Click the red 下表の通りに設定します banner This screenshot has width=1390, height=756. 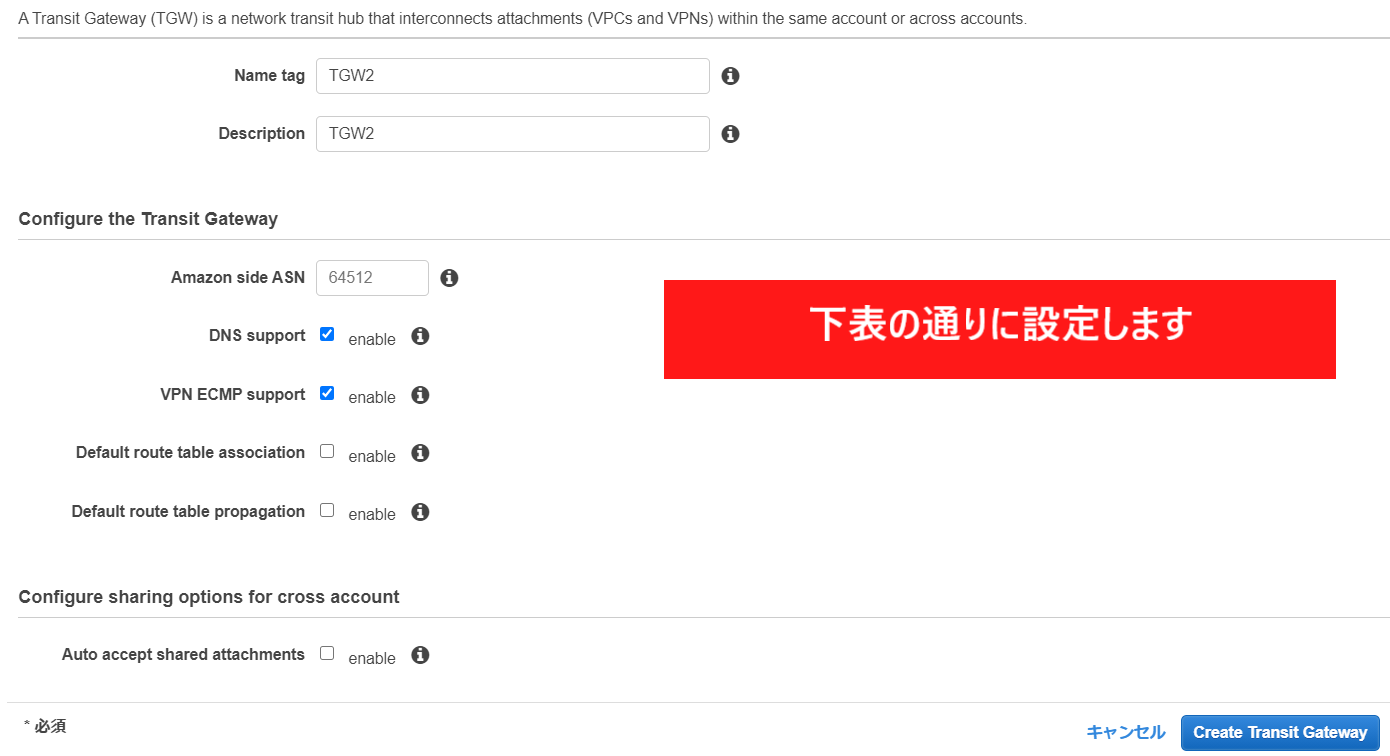point(999,329)
